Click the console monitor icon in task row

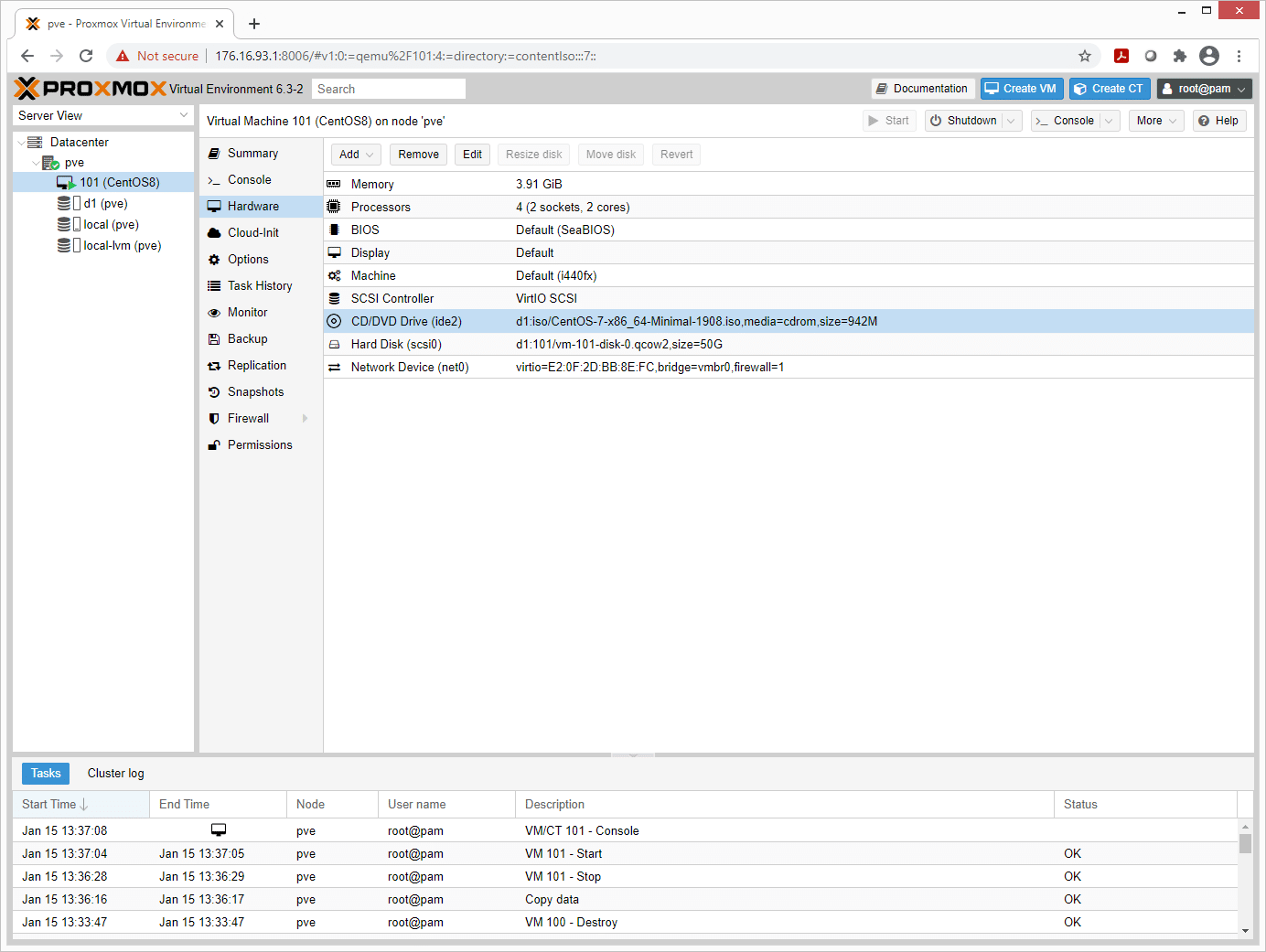pyautogui.click(x=219, y=830)
